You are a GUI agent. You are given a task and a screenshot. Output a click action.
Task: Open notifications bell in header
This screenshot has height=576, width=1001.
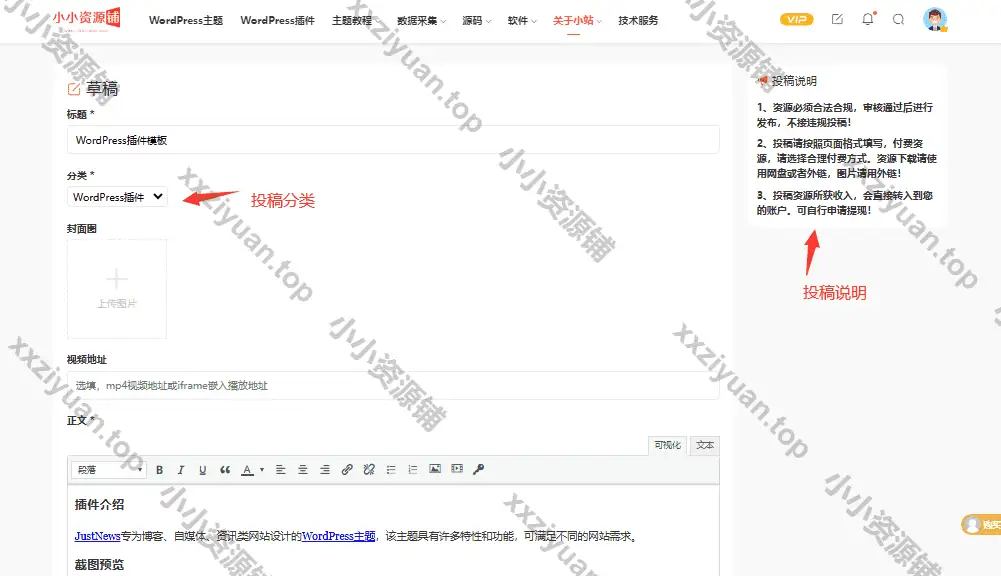(867, 19)
